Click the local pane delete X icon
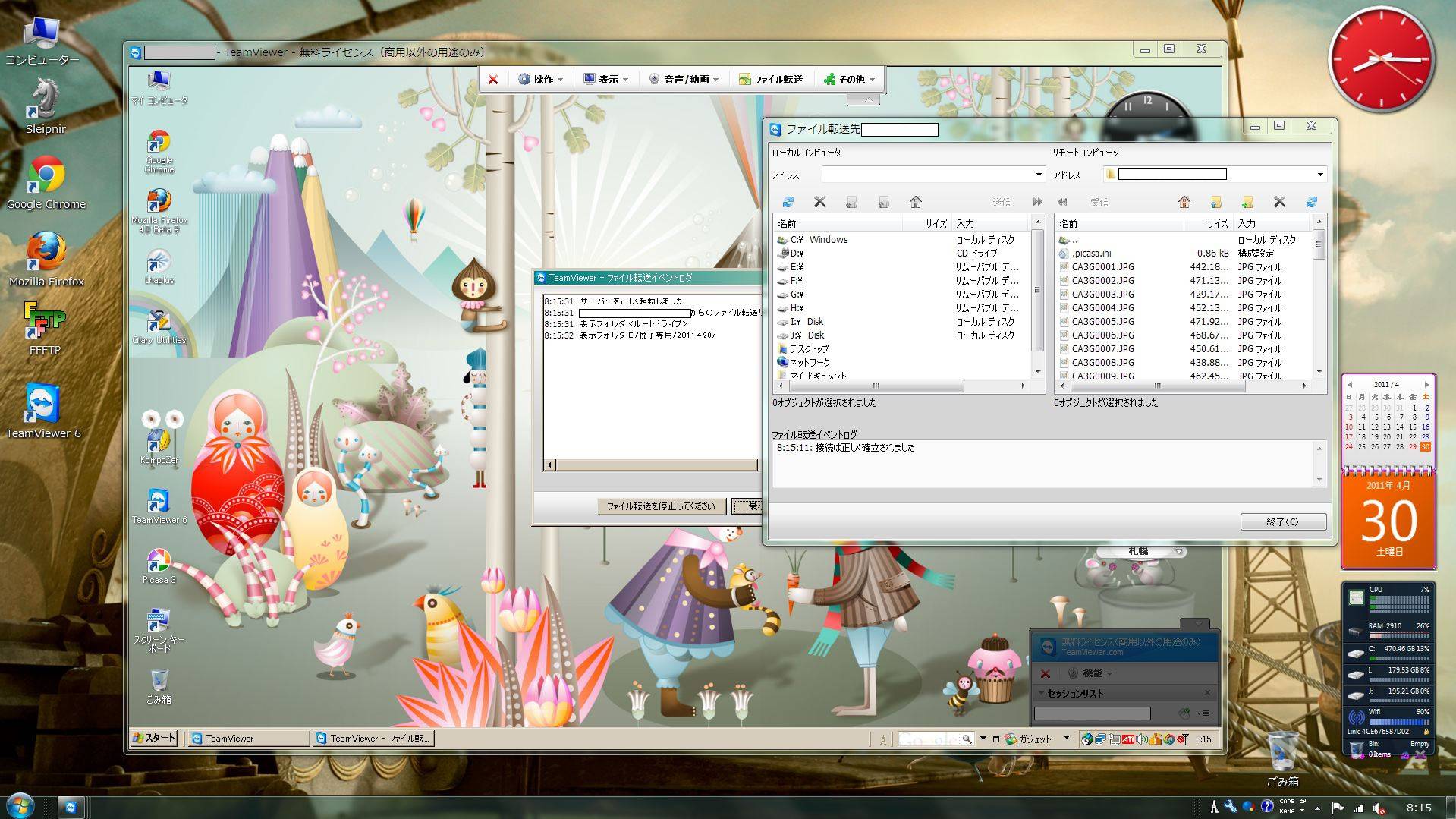Viewport: 1456px width, 819px height. pyautogui.click(x=819, y=202)
